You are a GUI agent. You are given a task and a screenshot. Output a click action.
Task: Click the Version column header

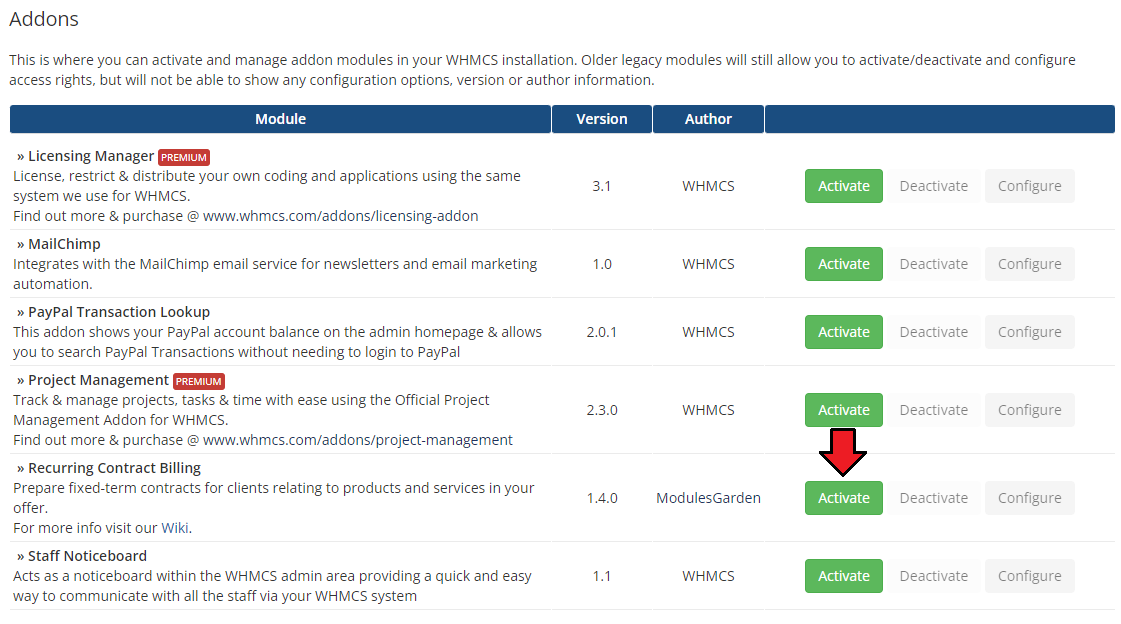click(x=602, y=119)
